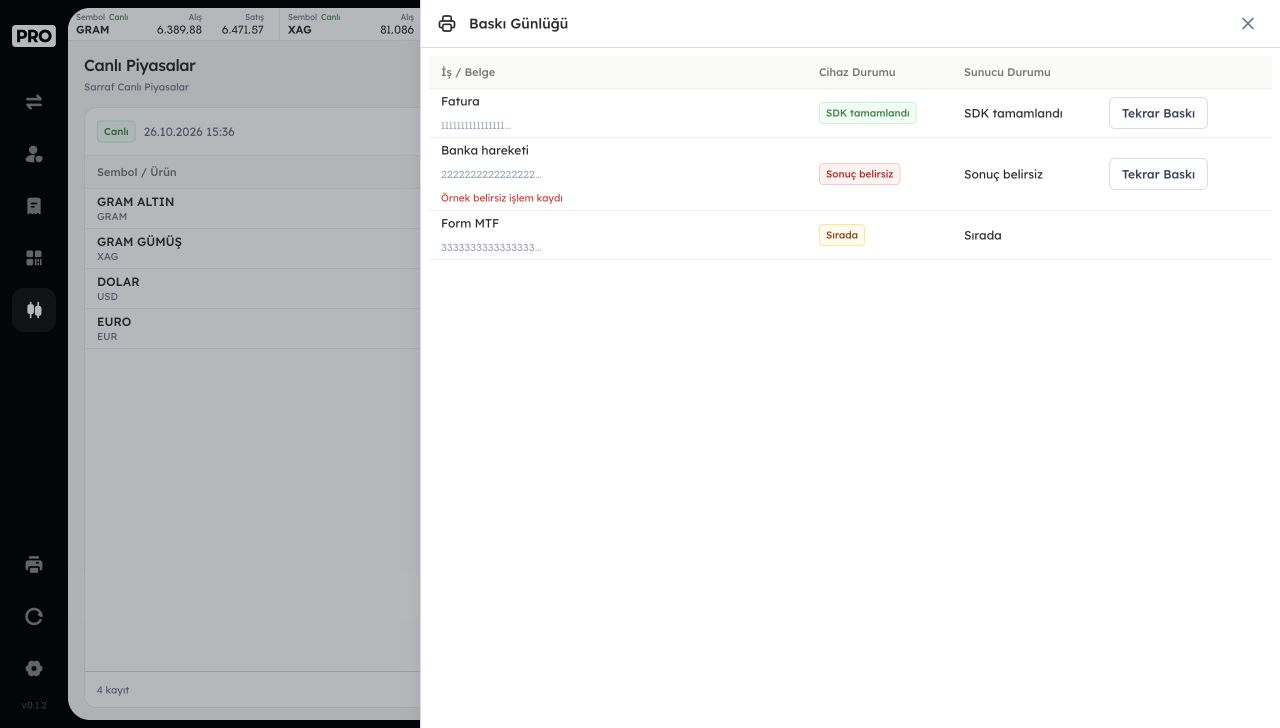The image size is (1280, 728).
Task: Click server status text SDK tamamlandı
Action: pyautogui.click(x=1013, y=114)
